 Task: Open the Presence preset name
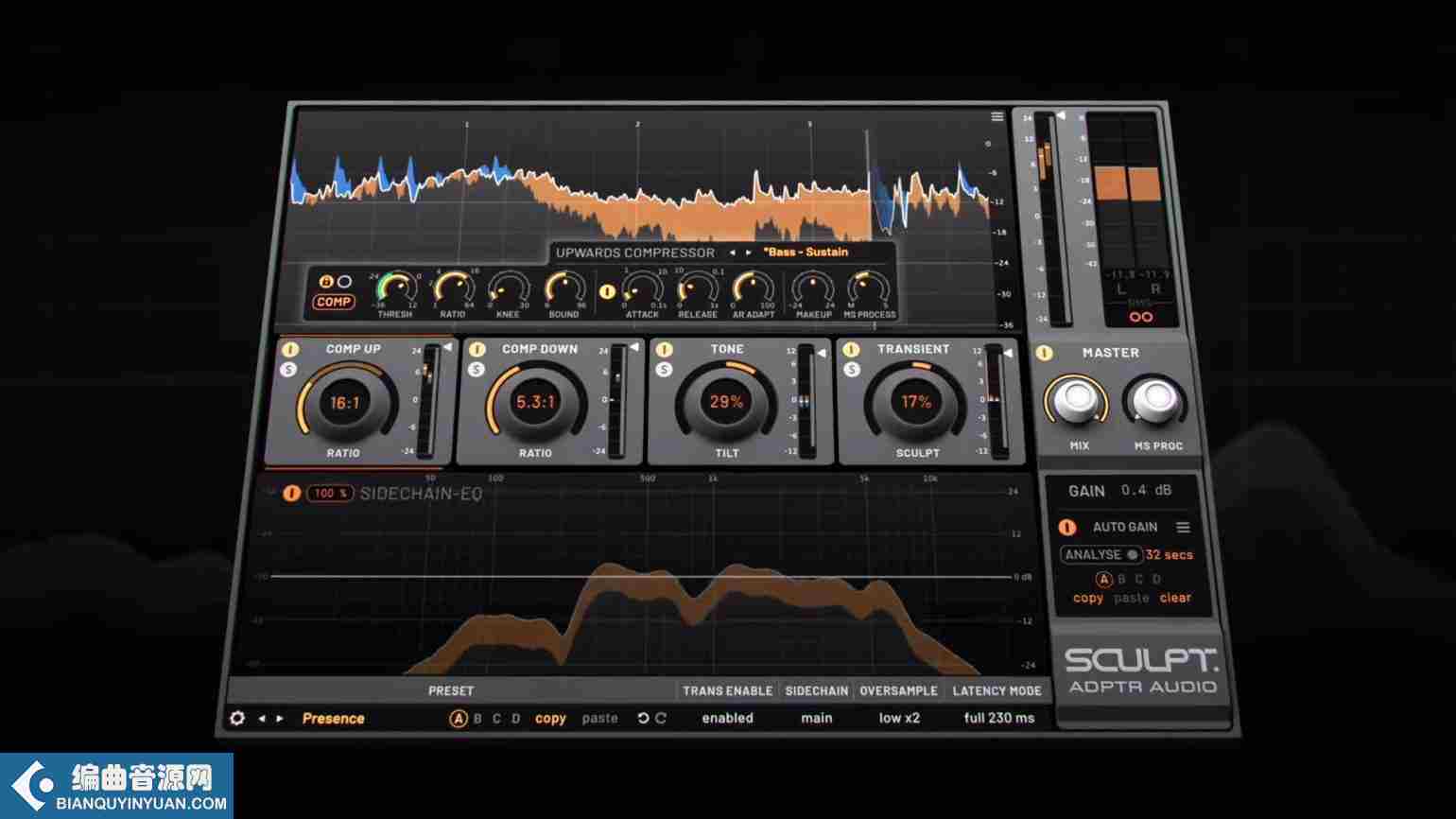[x=333, y=718]
